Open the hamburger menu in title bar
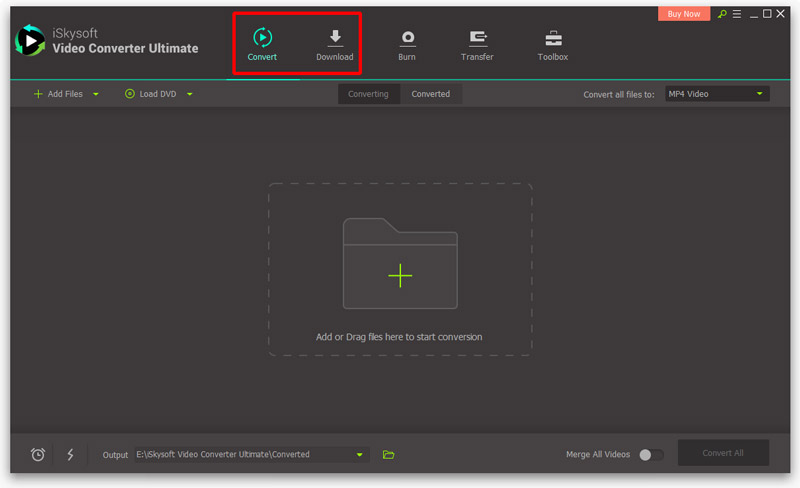Screen dimensions: 800x488 pos(736,14)
